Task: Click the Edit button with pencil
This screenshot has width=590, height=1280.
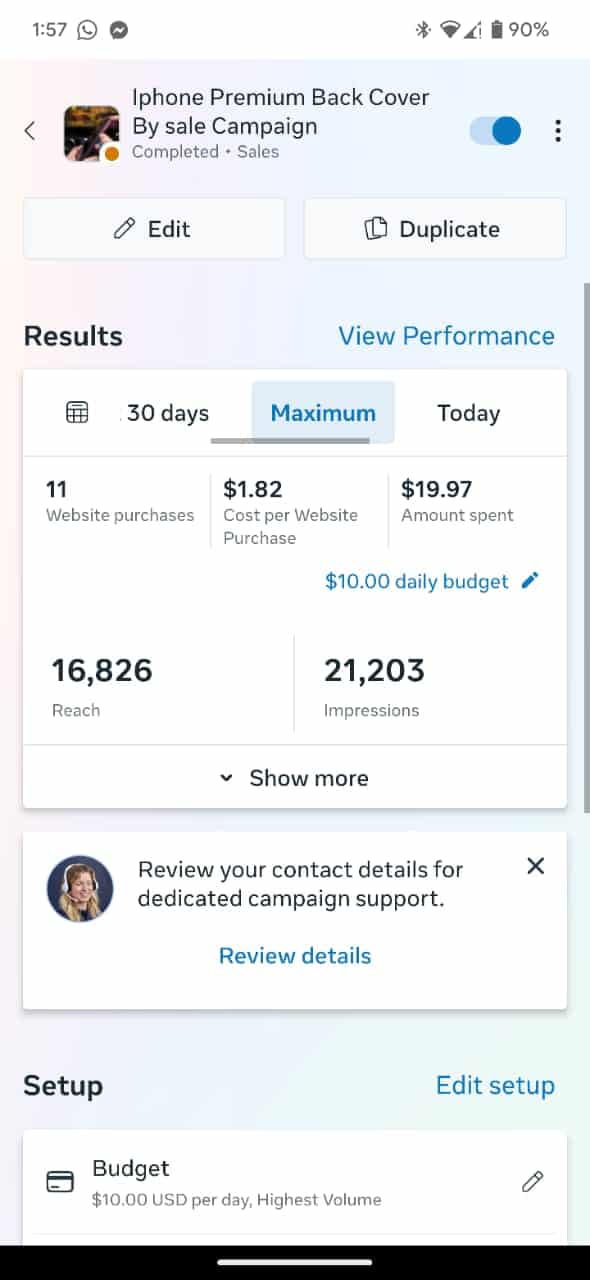Action: click(x=154, y=229)
